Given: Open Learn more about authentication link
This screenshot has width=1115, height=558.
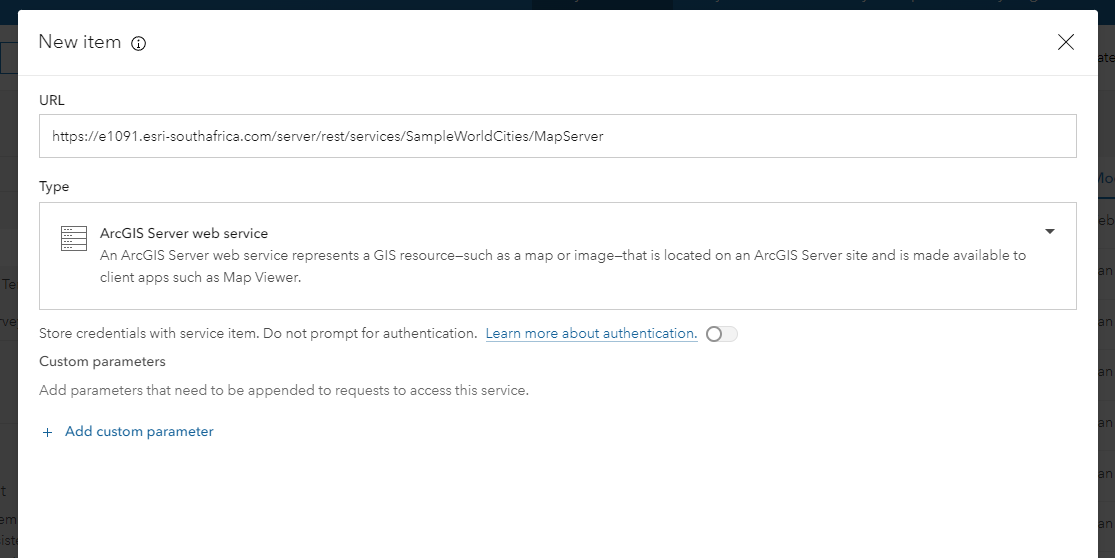Looking at the screenshot, I should point(591,333).
